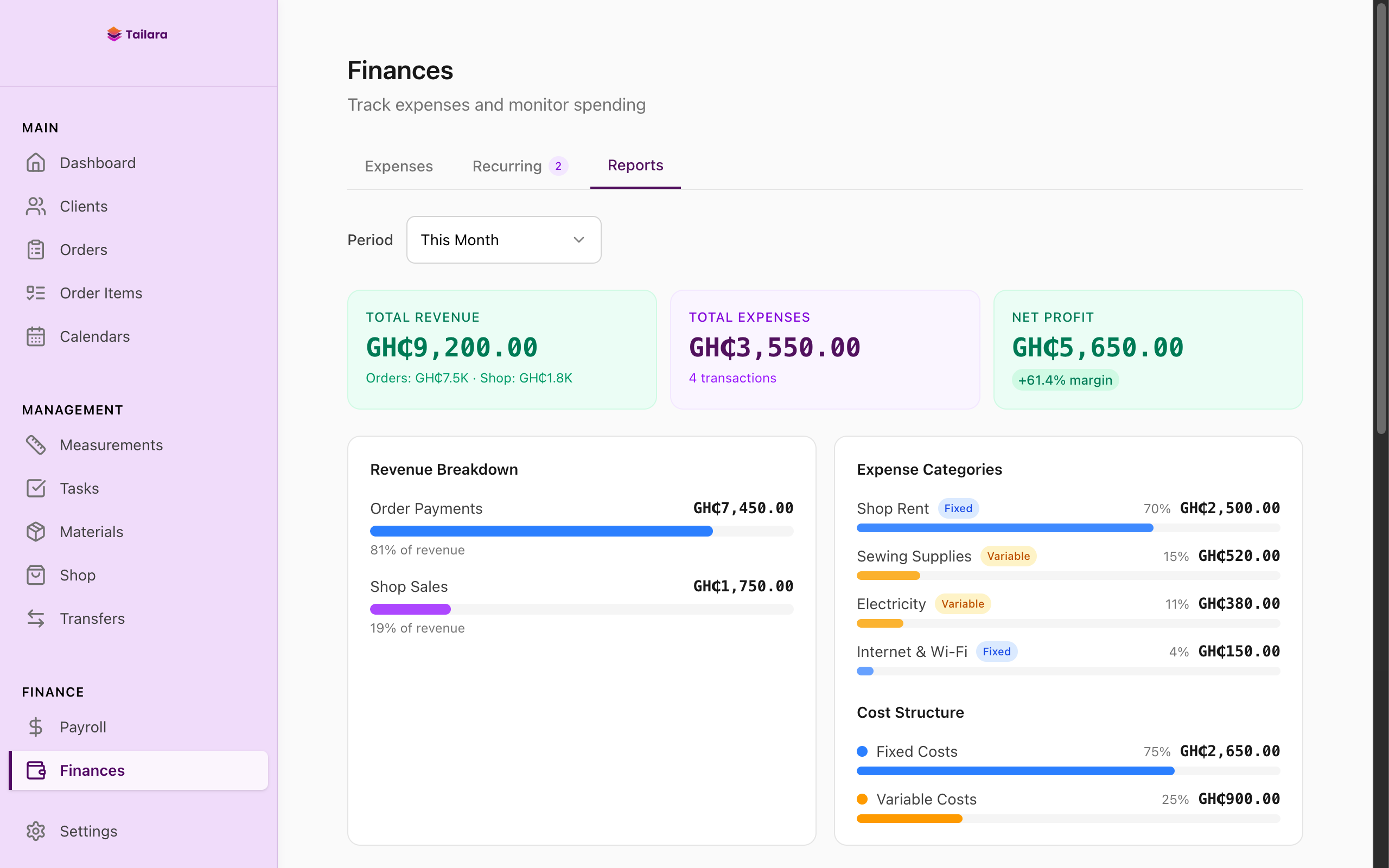Toggle the Fixed badge on Internet & Wi-Fi
This screenshot has height=868, width=1389.
tap(997, 651)
